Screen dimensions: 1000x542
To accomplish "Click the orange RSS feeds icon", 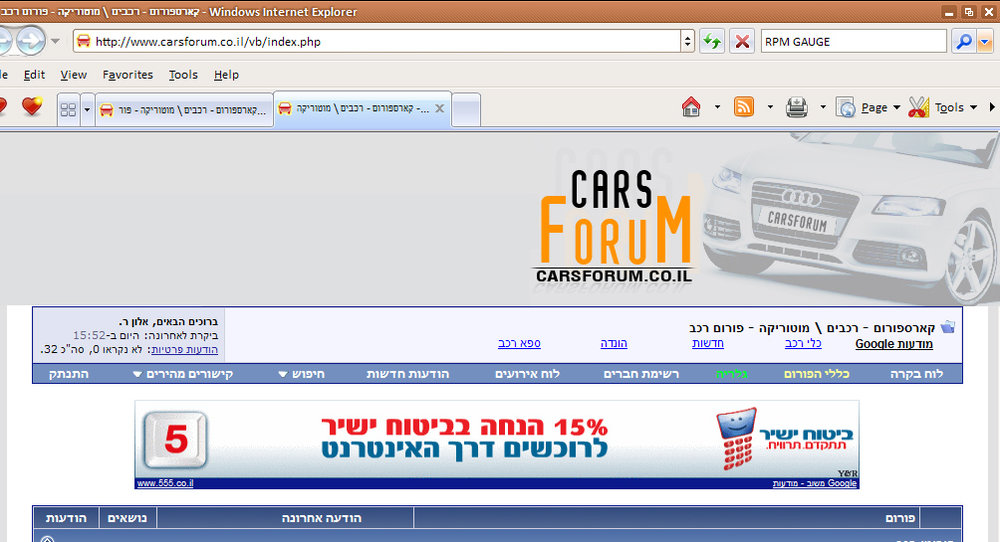I will pos(744,107).
